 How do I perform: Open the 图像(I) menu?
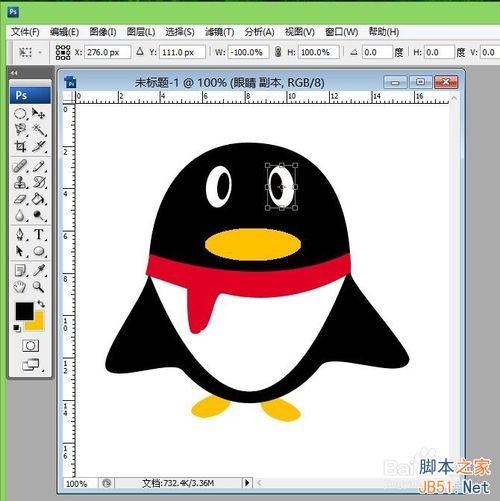[x=103, y=32]
